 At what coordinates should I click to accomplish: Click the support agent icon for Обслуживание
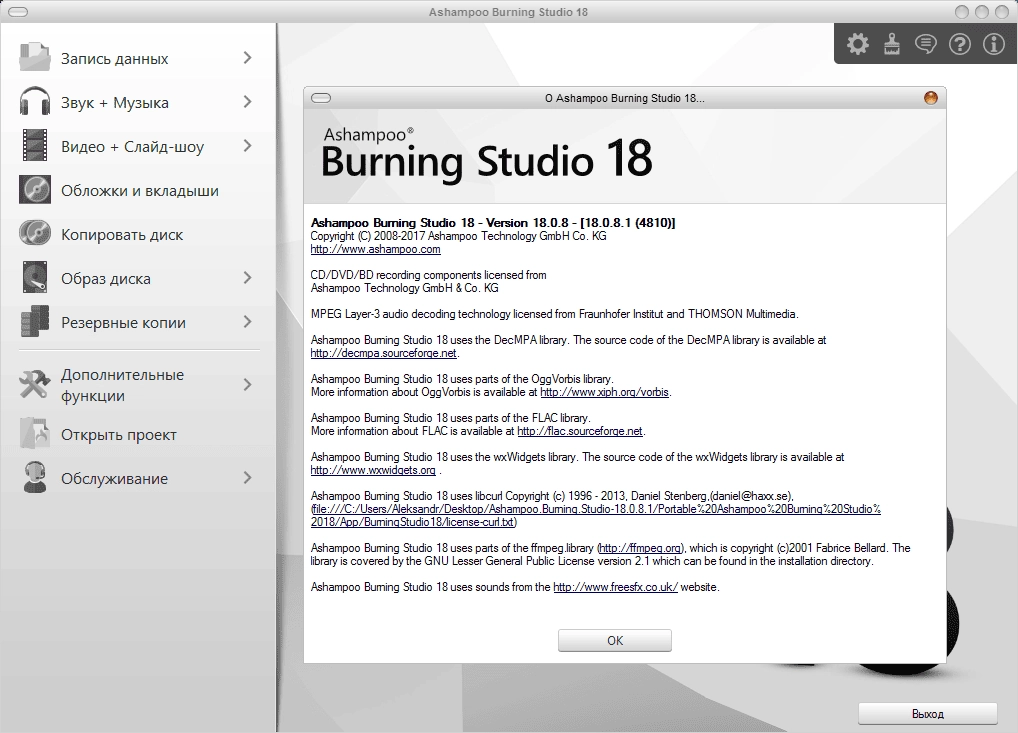tap(34, 478)
